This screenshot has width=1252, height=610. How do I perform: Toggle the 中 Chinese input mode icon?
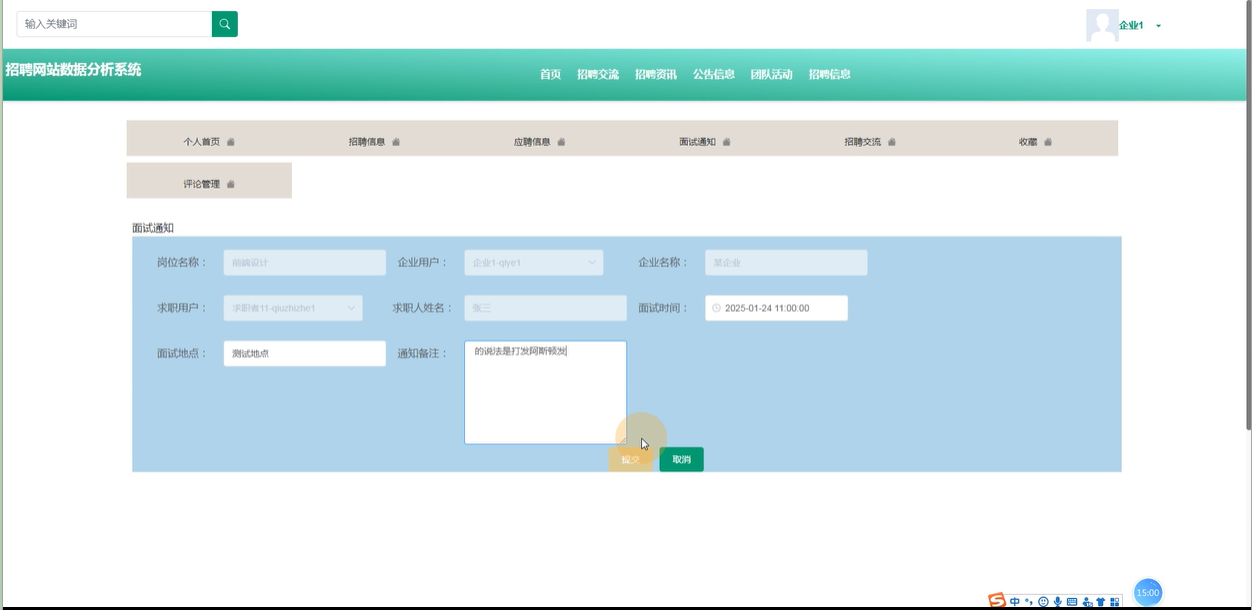point(1015,602)
